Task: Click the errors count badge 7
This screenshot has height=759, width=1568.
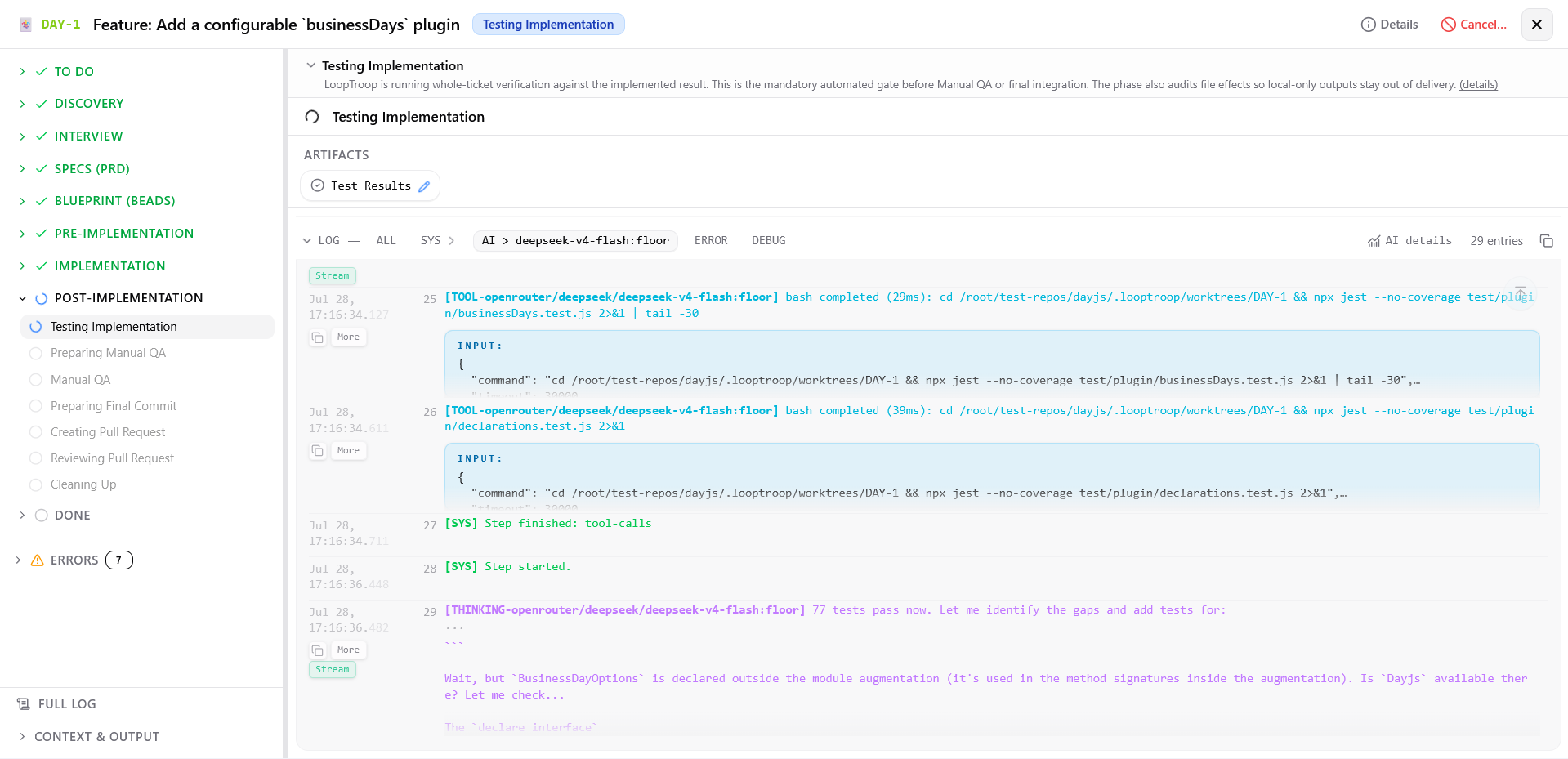Action: tap(119, 560)
